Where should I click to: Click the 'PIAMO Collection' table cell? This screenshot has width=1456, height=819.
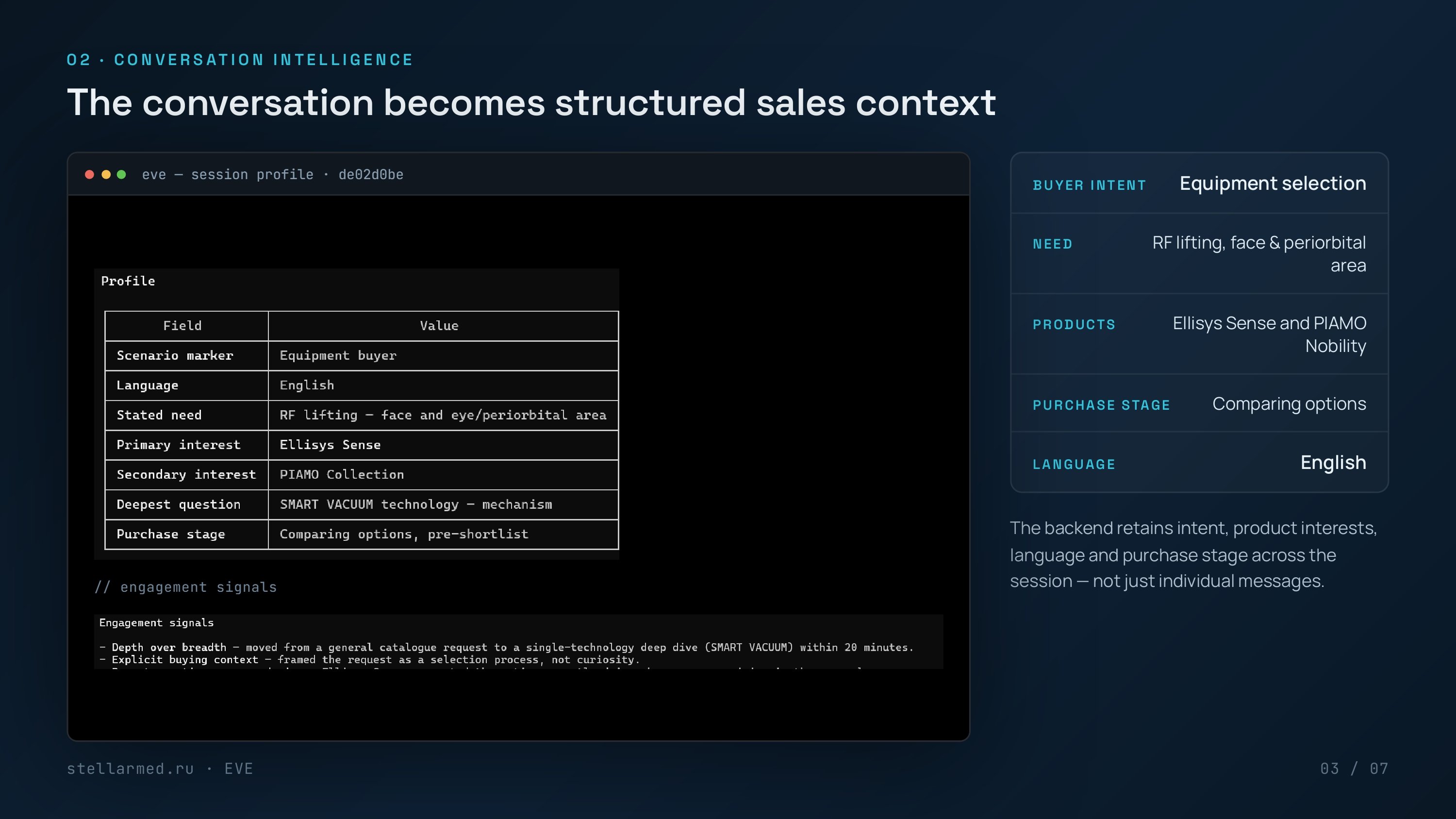[x=443, y=475]
